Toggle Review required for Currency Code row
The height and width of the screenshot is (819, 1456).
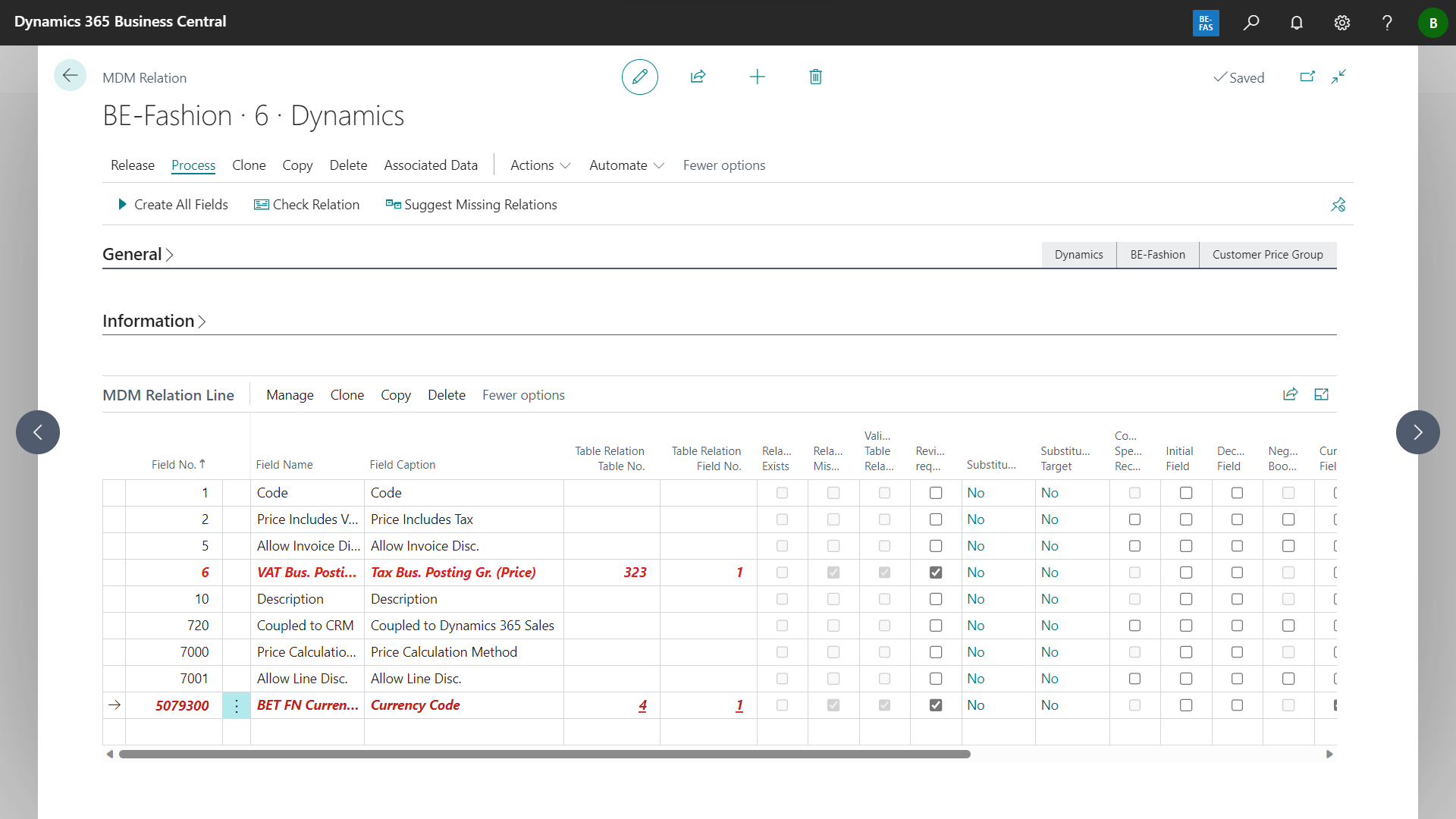point(936,705)
